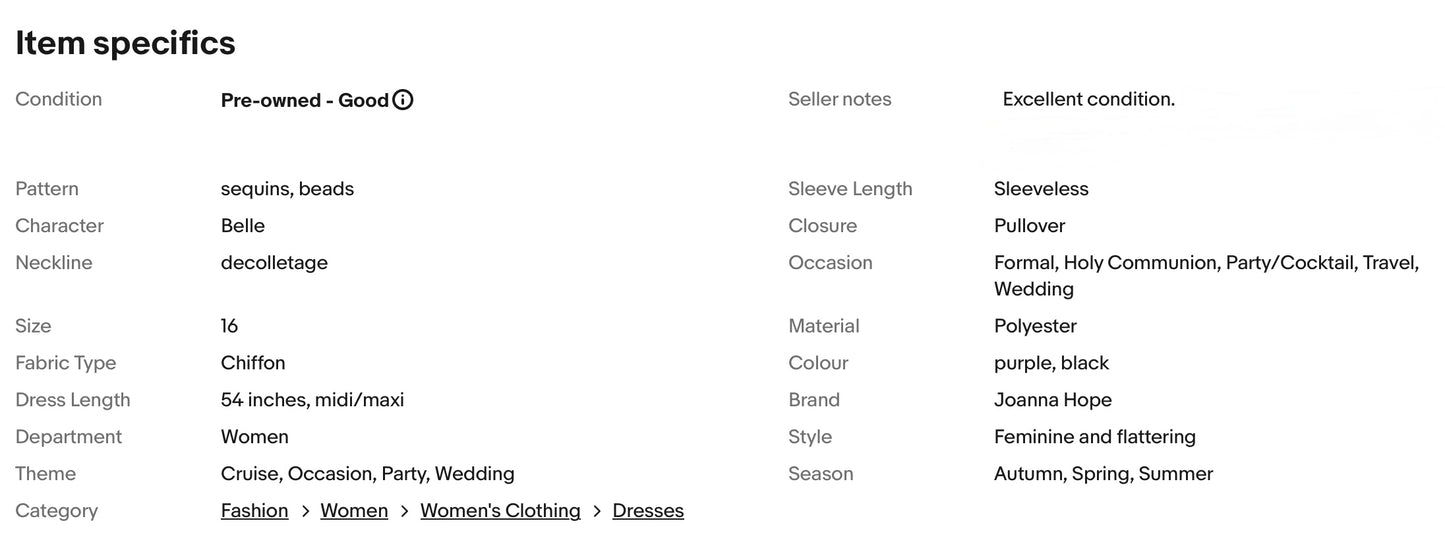Click the Autumn, Spring, Summer season value
This screenshot has height=556, width=1445.
click(x=1103, y=474)
